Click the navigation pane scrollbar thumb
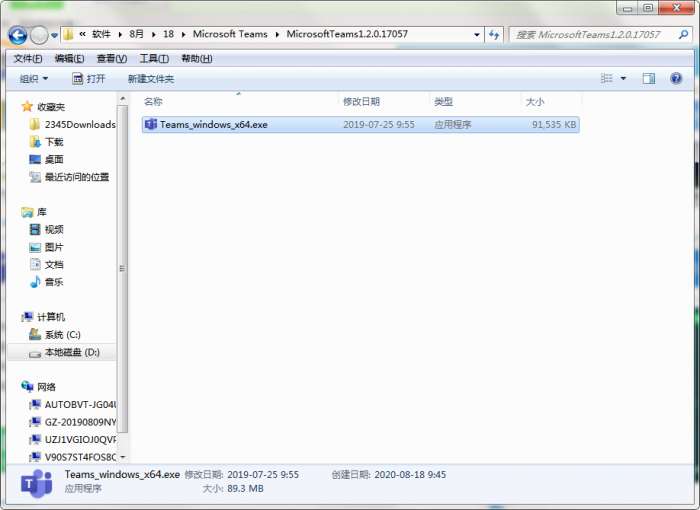The height and width of the screenshot is (510, 700). [x=123, y=268]
